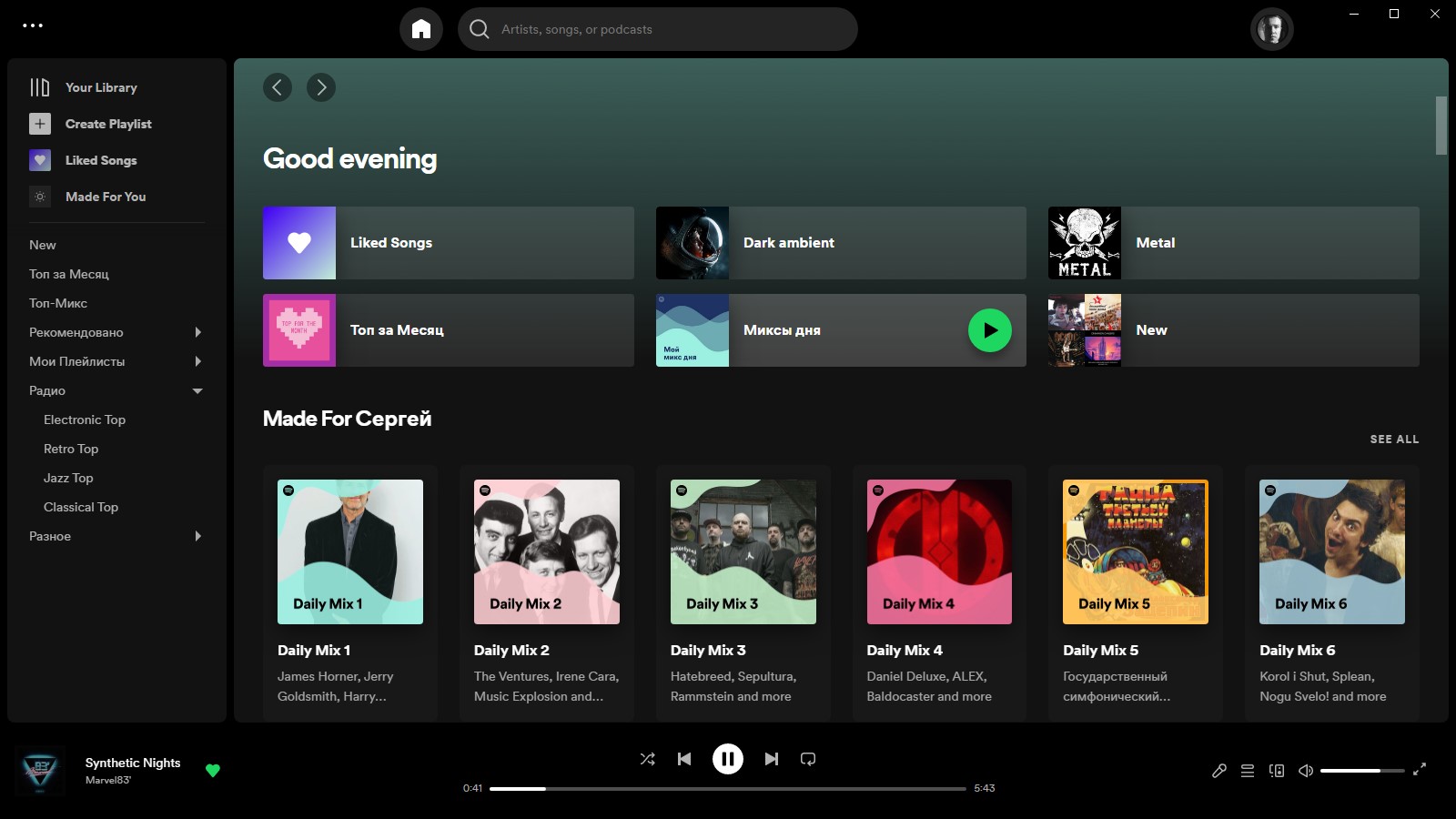Navigate back with the left arrow
Viewport: 1456px width, 819px height.
[x=278, y=87]
